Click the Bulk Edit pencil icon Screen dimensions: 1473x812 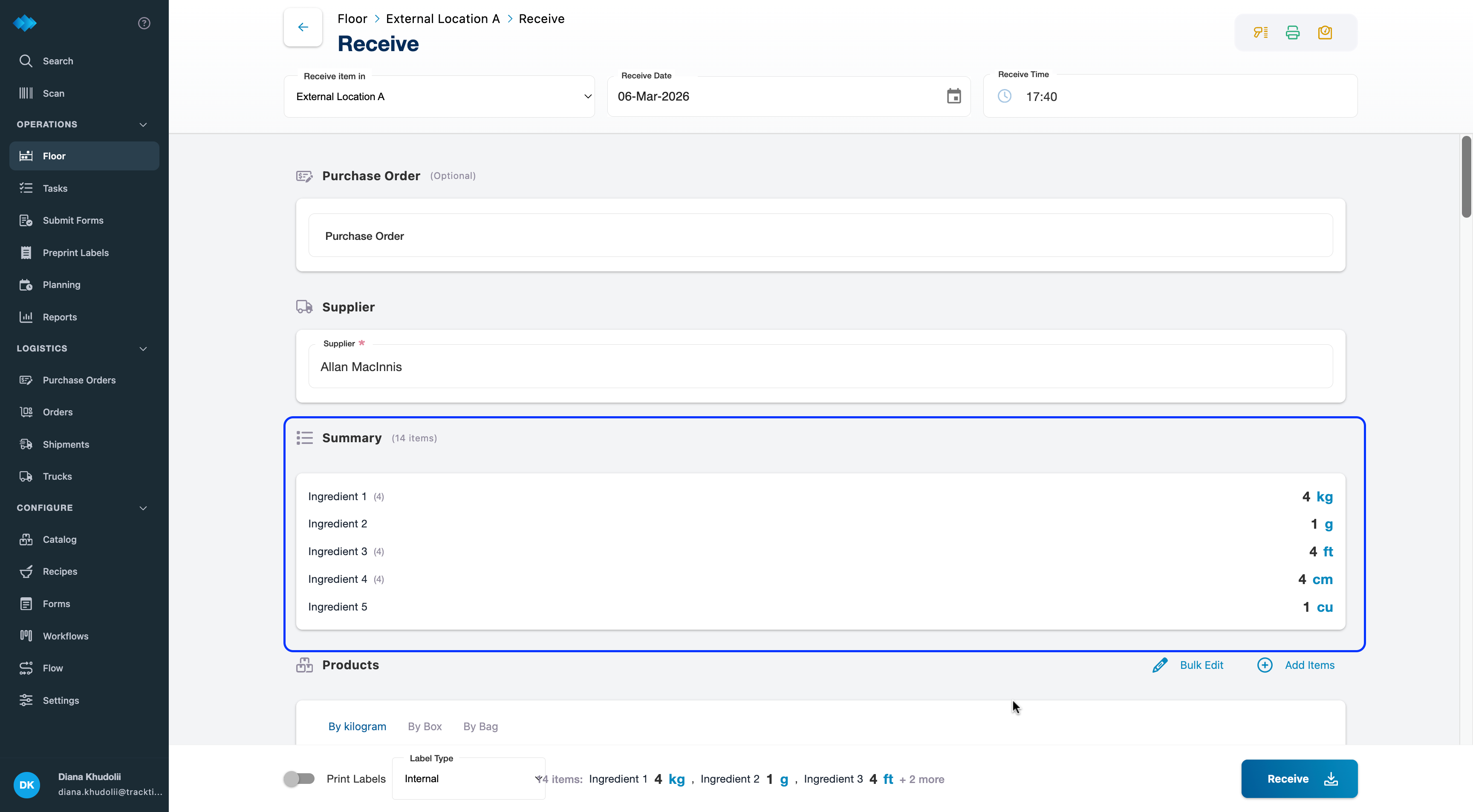click(1160, 665)
